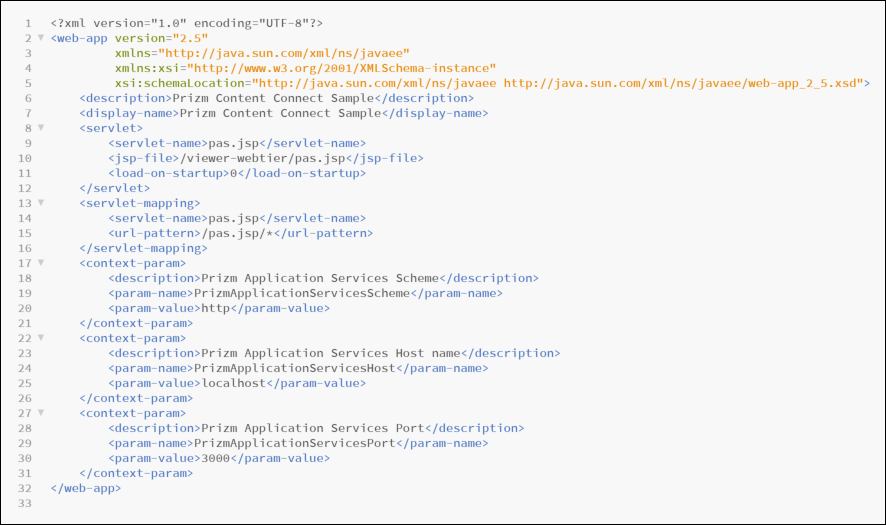Collapse the context-param block at line 17
This screenshot has width=886, height=525.
pos(41,263)
